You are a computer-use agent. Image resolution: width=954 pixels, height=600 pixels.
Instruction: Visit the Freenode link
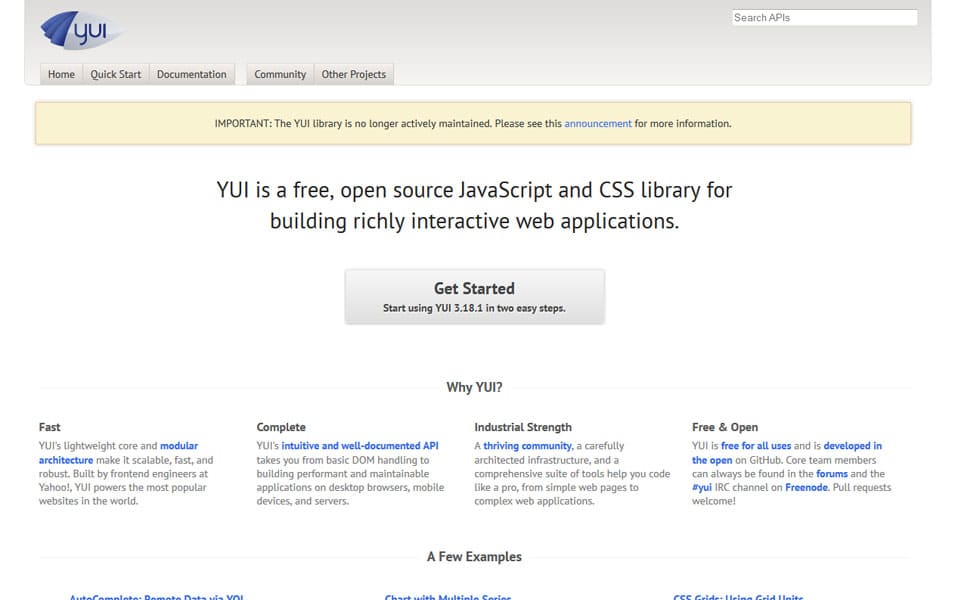click(x=806, y=487)
